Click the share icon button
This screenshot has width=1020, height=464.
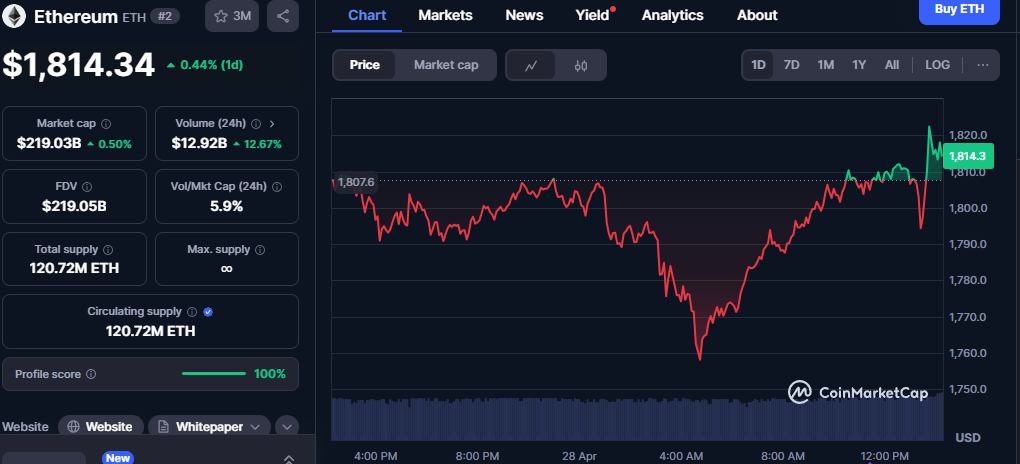pos(283,16)
